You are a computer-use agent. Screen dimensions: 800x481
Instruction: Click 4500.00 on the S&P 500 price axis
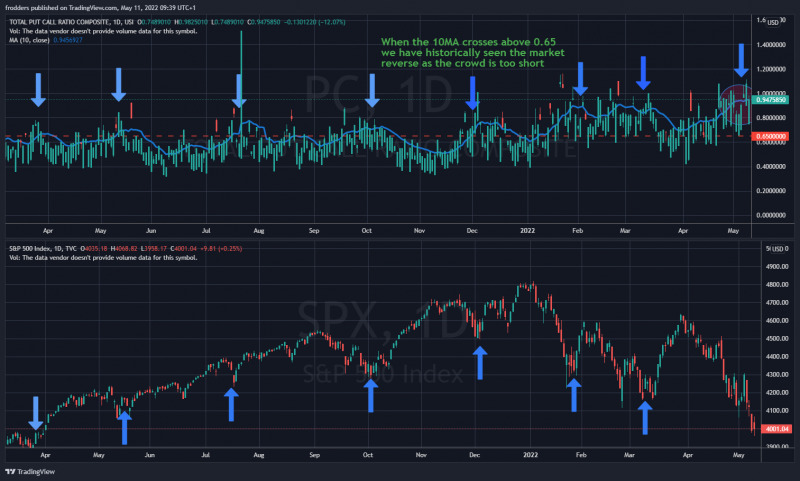coord(777,339)
